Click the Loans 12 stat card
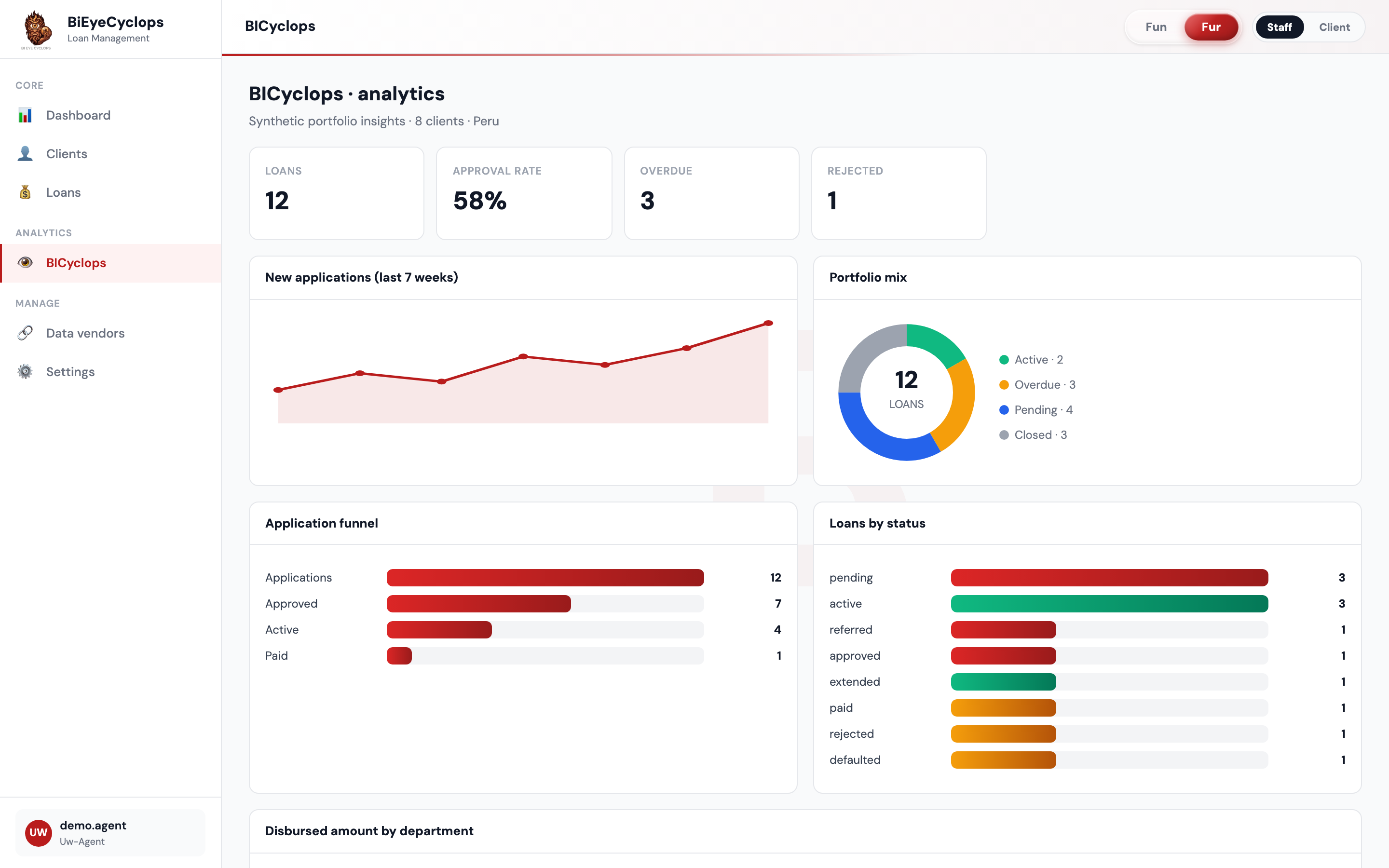1389x868 pixels. [336, 193]
